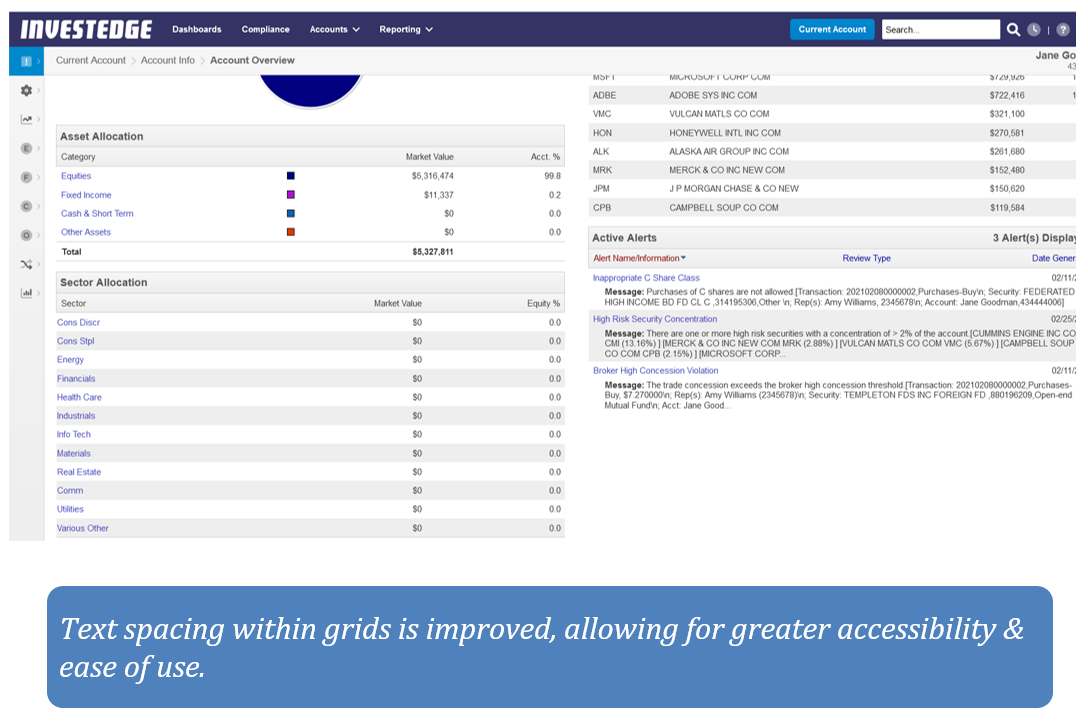Viewport: 1088px width, 724px height.
Task: Click the ADBE ticker row
Action: (x=832, y=95)
